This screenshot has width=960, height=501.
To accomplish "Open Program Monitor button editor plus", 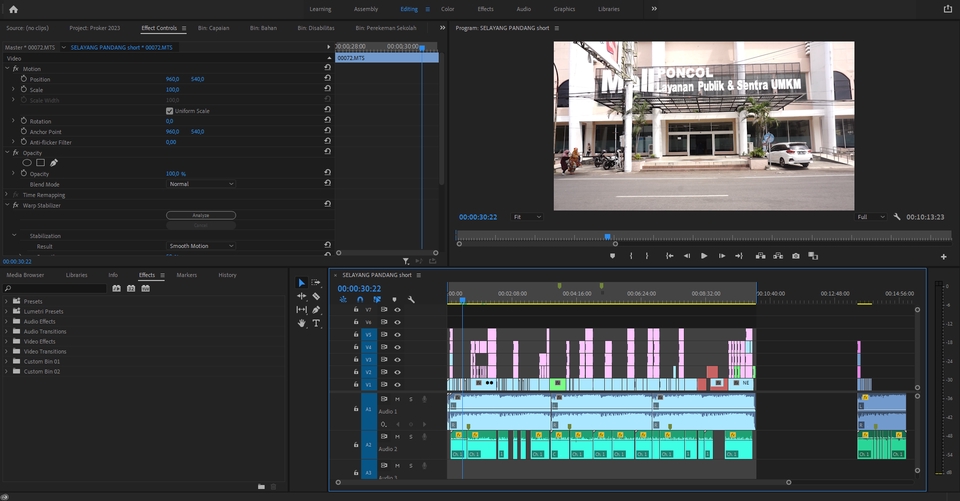I will (943, 257).
